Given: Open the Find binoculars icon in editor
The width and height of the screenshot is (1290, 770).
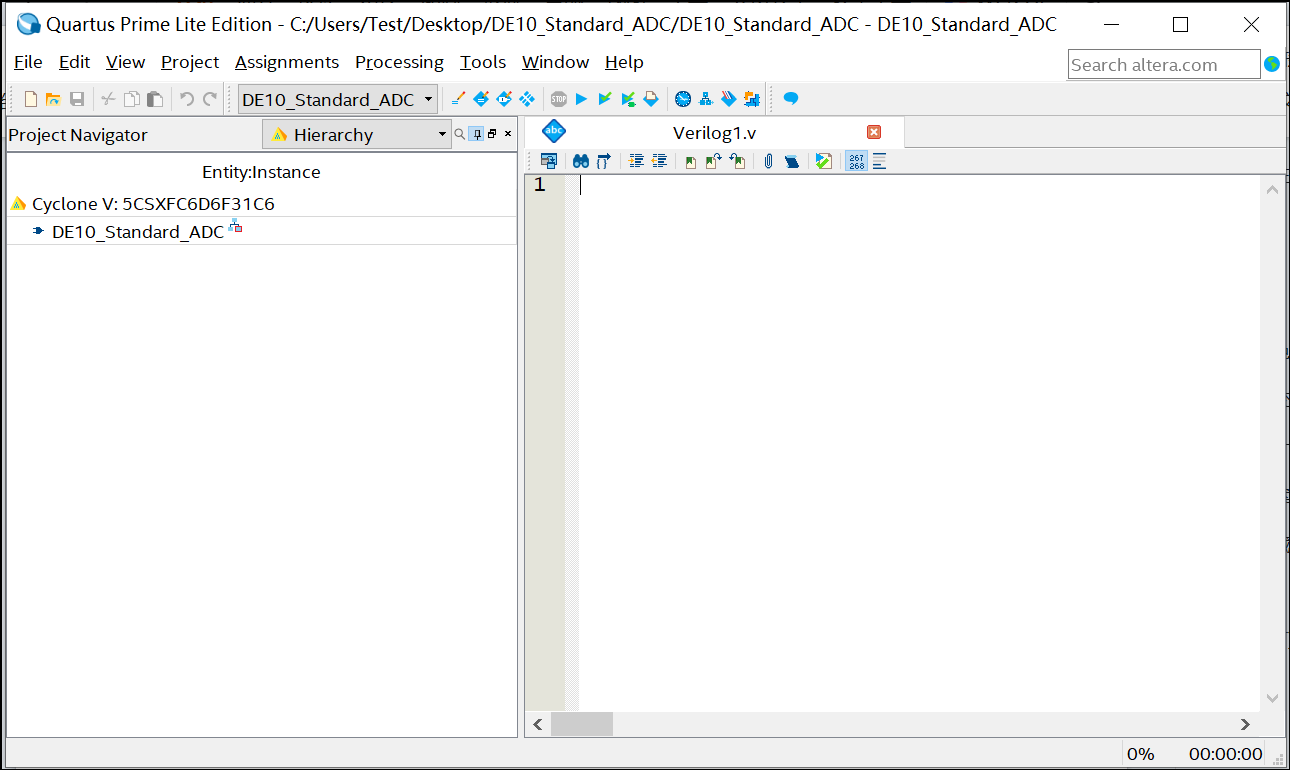Looking at the screenshot, I should tap(580, 161).
